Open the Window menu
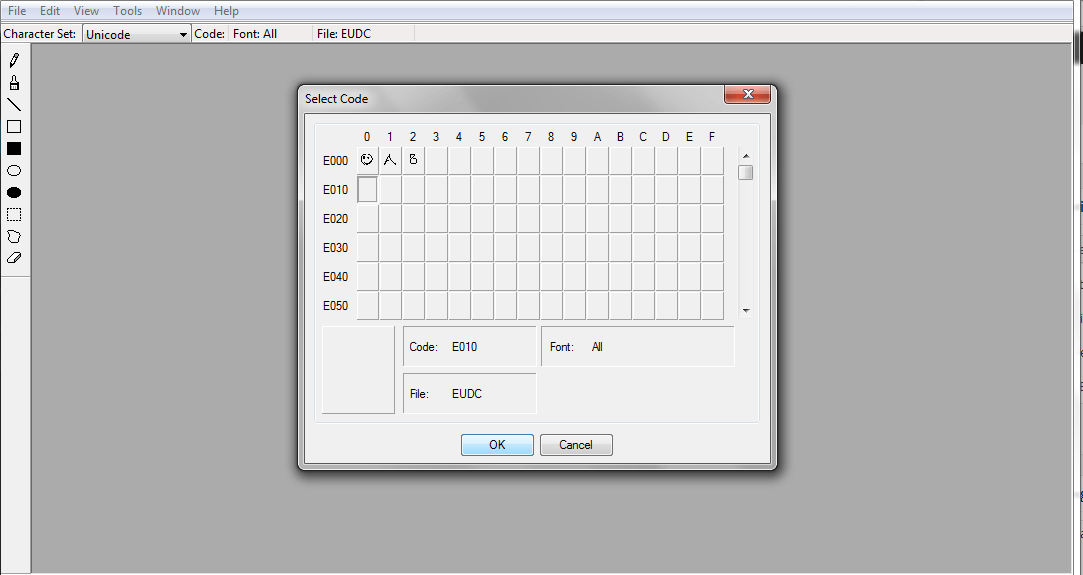The image size is (1083, 575). coord(178,11)
